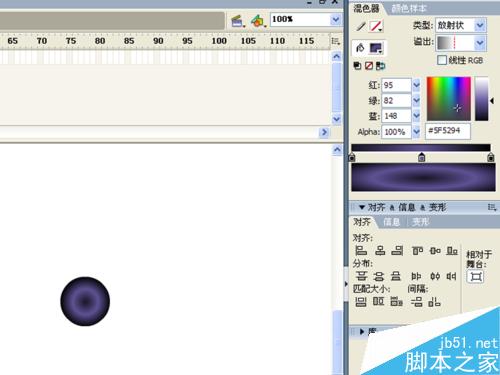
Task: Click align left edge icon
Action: (361, 250)
